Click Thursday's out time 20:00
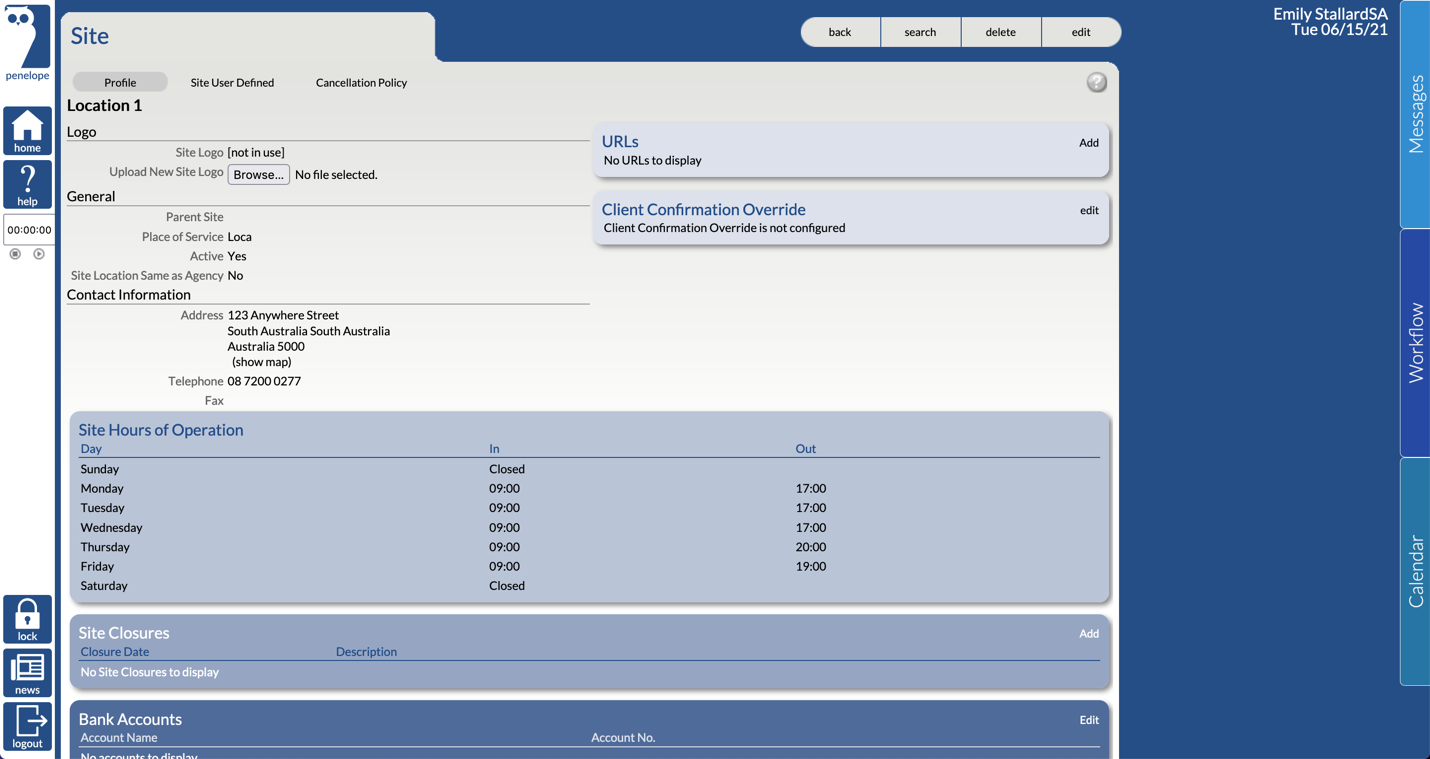1430x759 pixels. point(811,547)
